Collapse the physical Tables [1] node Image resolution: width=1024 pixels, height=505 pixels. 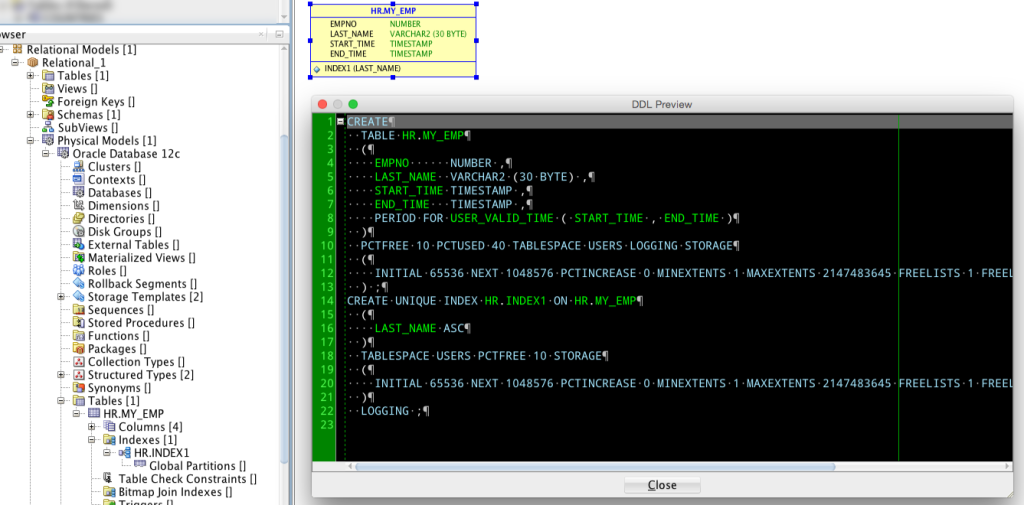(x=61, y=401)
